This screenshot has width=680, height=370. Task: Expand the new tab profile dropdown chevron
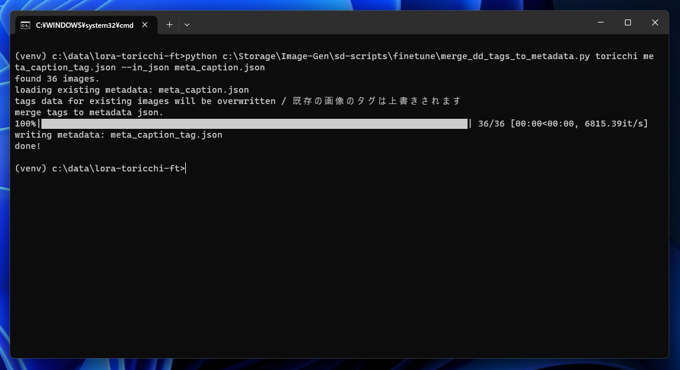[187, 25]
